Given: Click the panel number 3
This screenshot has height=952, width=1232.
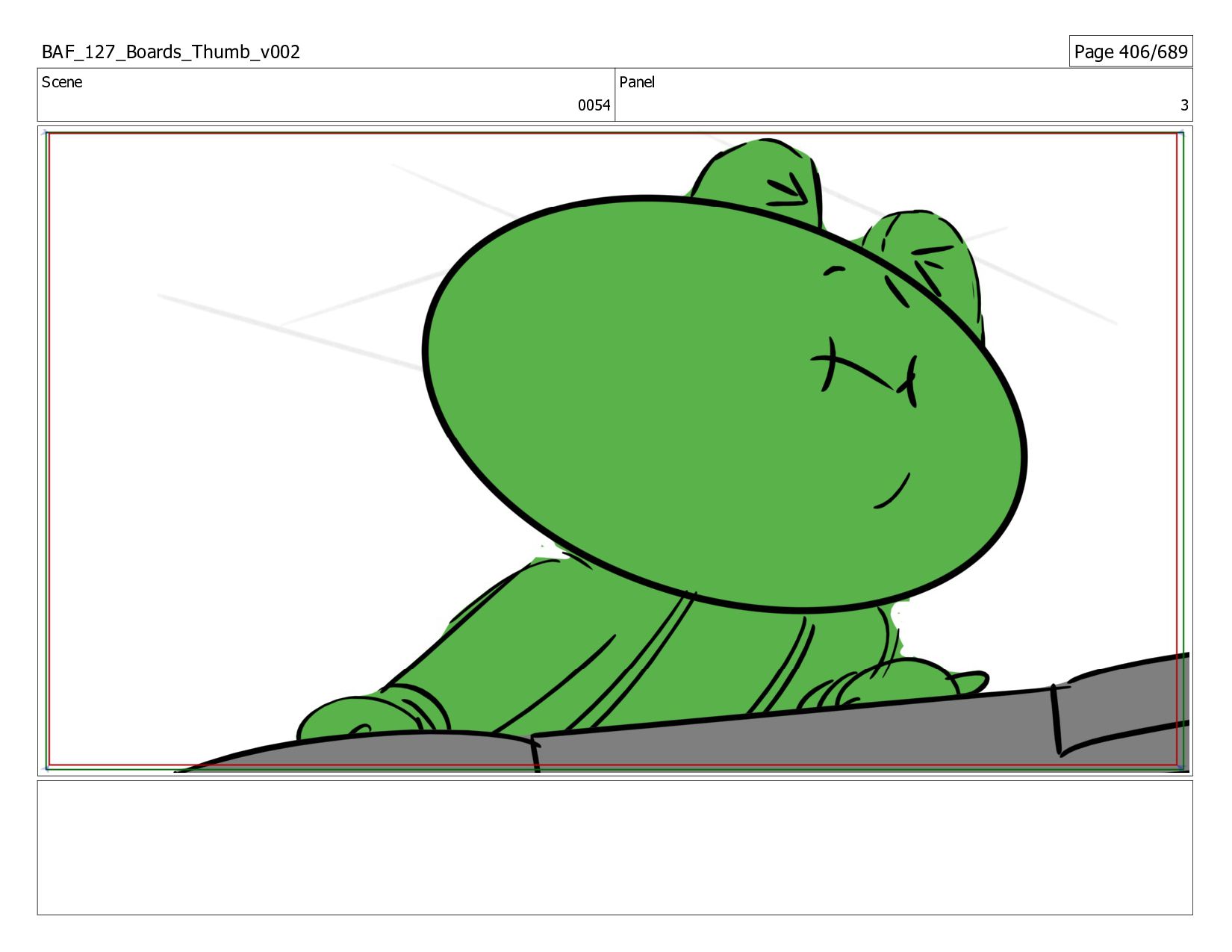Looking at the screenshot, I should [x=1184, y=105].
